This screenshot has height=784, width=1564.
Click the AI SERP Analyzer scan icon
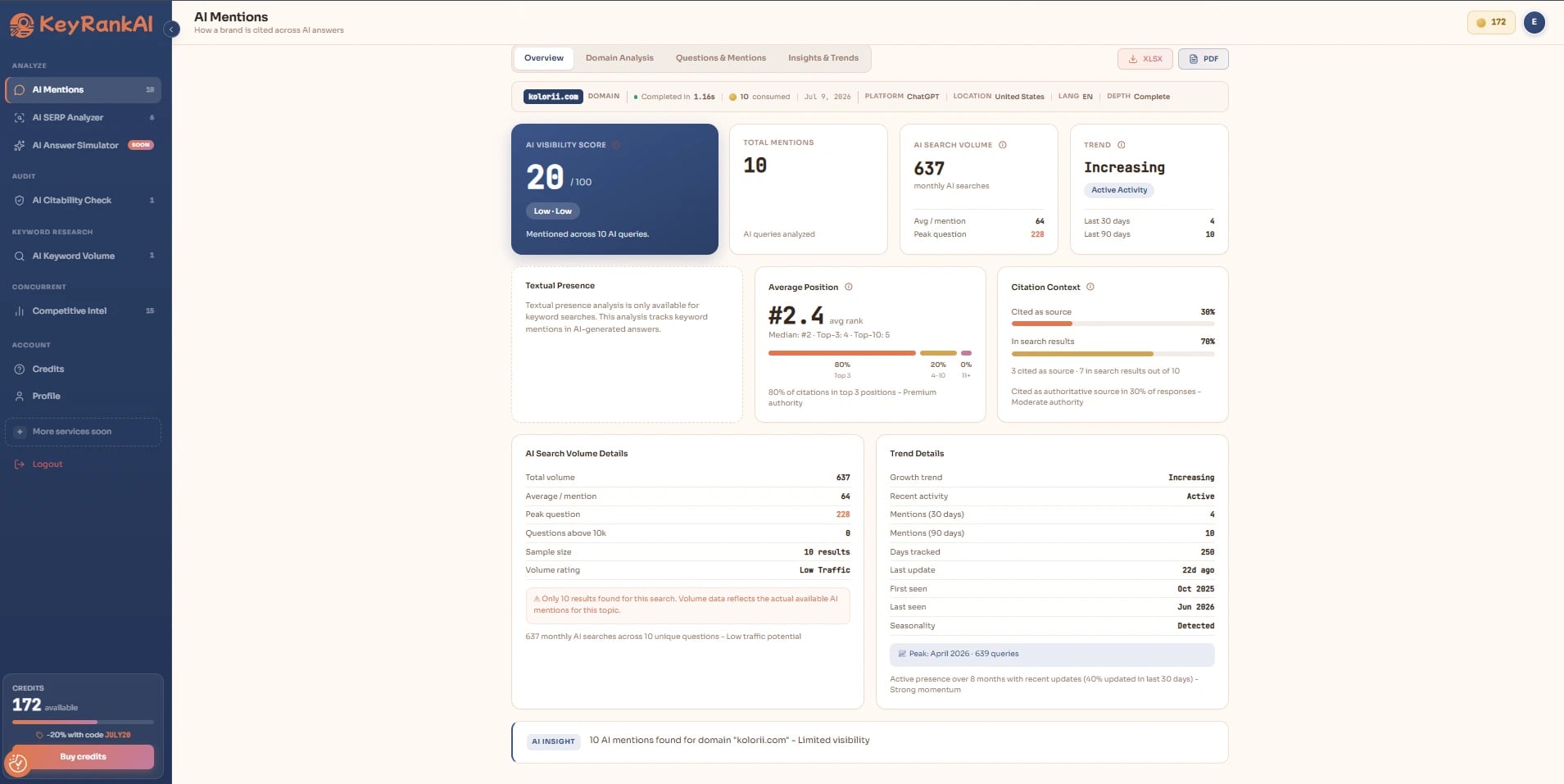click(x=20, y=117)
